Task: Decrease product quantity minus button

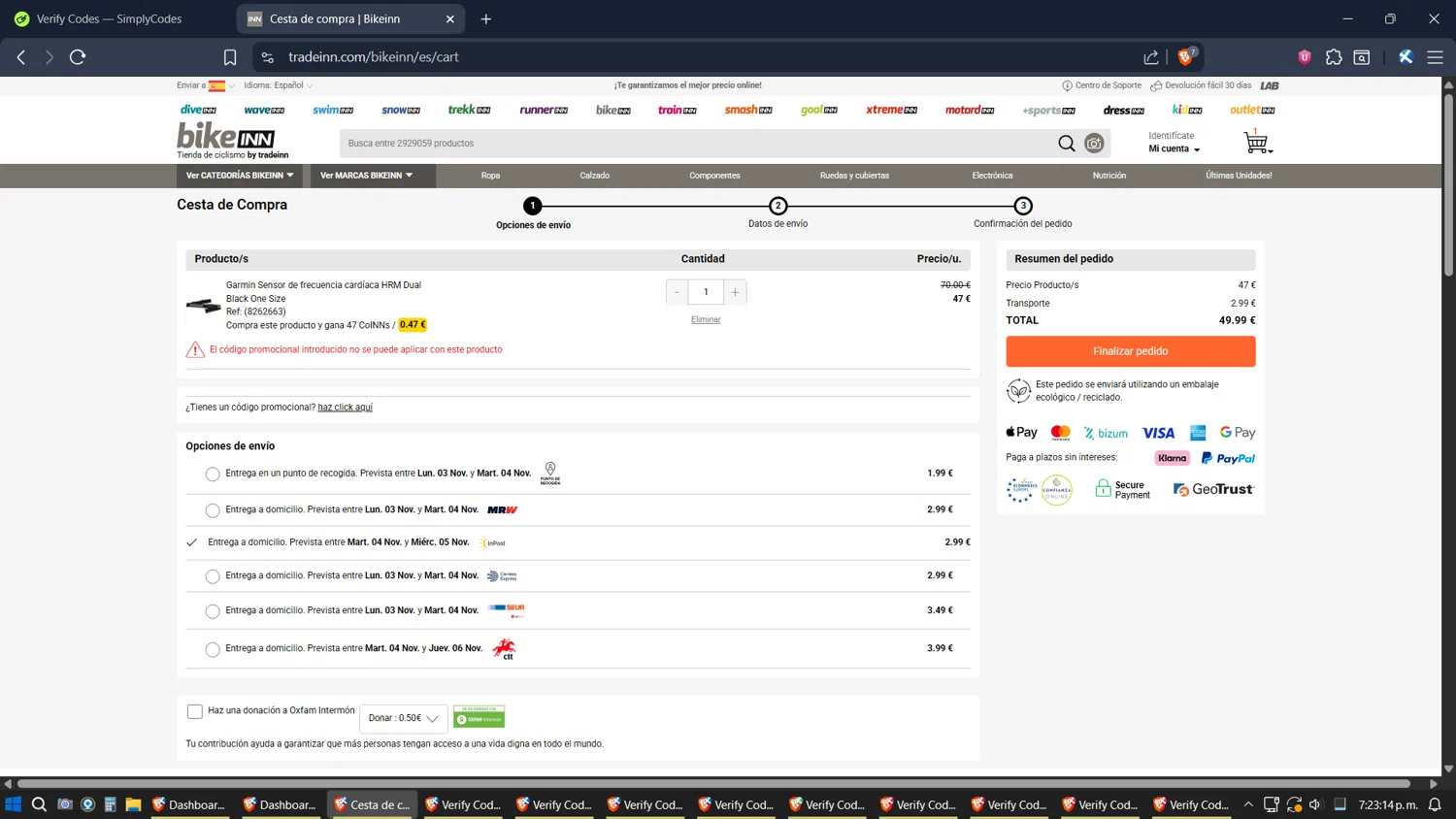Action: point(677,292)
